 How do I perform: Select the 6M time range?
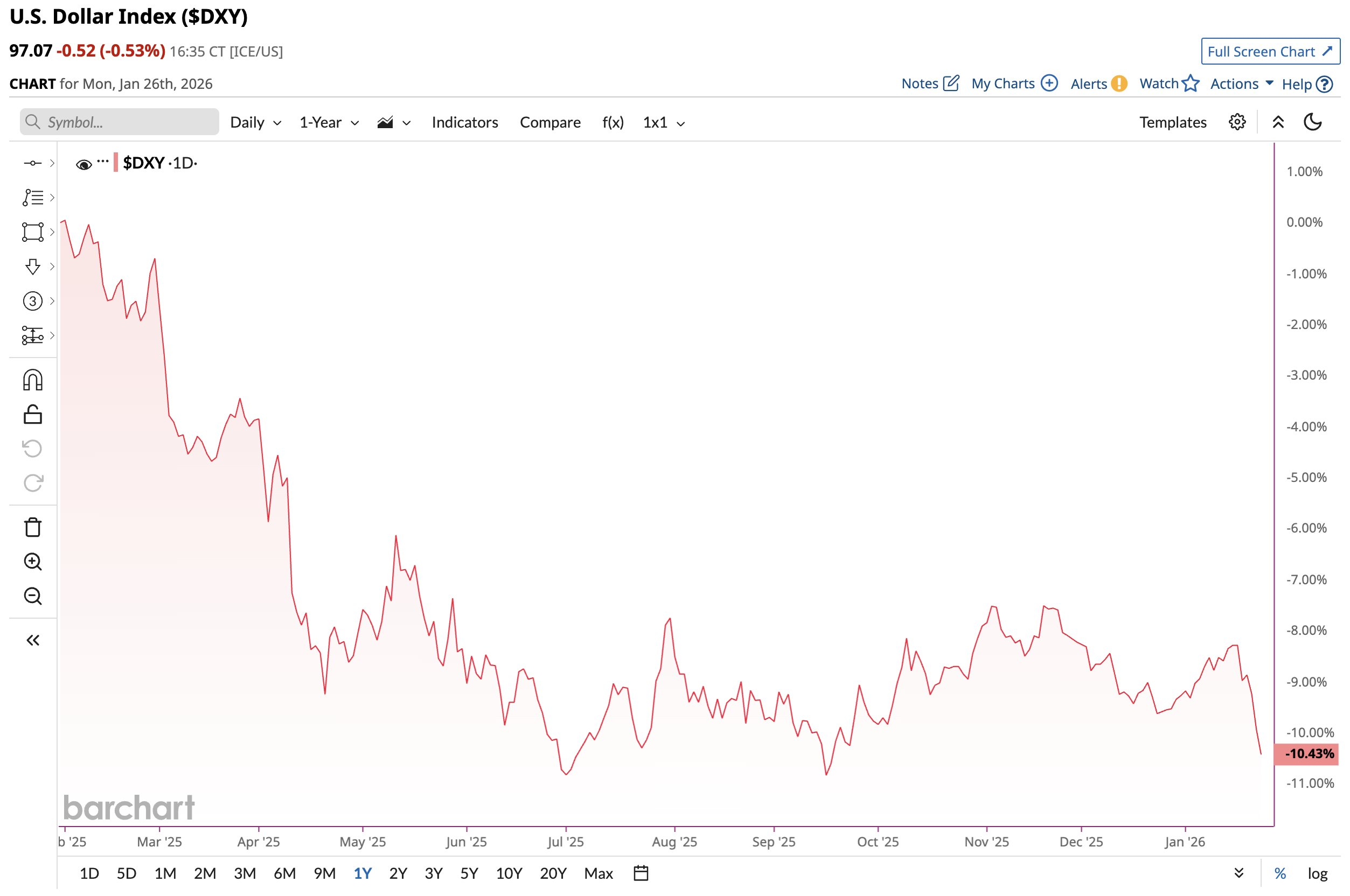tap(284, 873)
